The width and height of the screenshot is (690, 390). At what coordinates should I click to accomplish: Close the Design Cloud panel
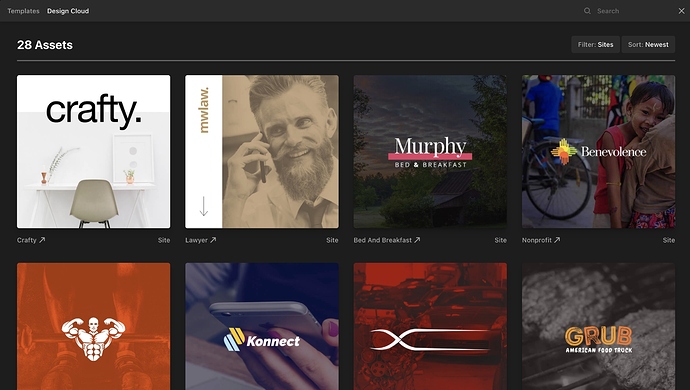coord(681,11)
